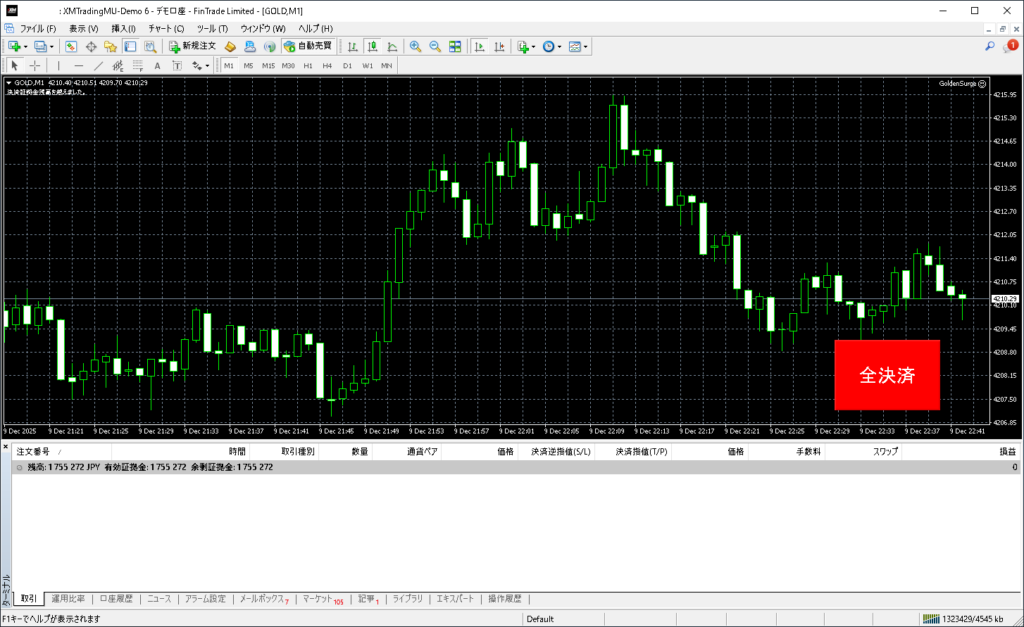This screenshot has width=1024, height=627.
Task: Open the チャート (C) menu
Action: (x=166, y=28)
